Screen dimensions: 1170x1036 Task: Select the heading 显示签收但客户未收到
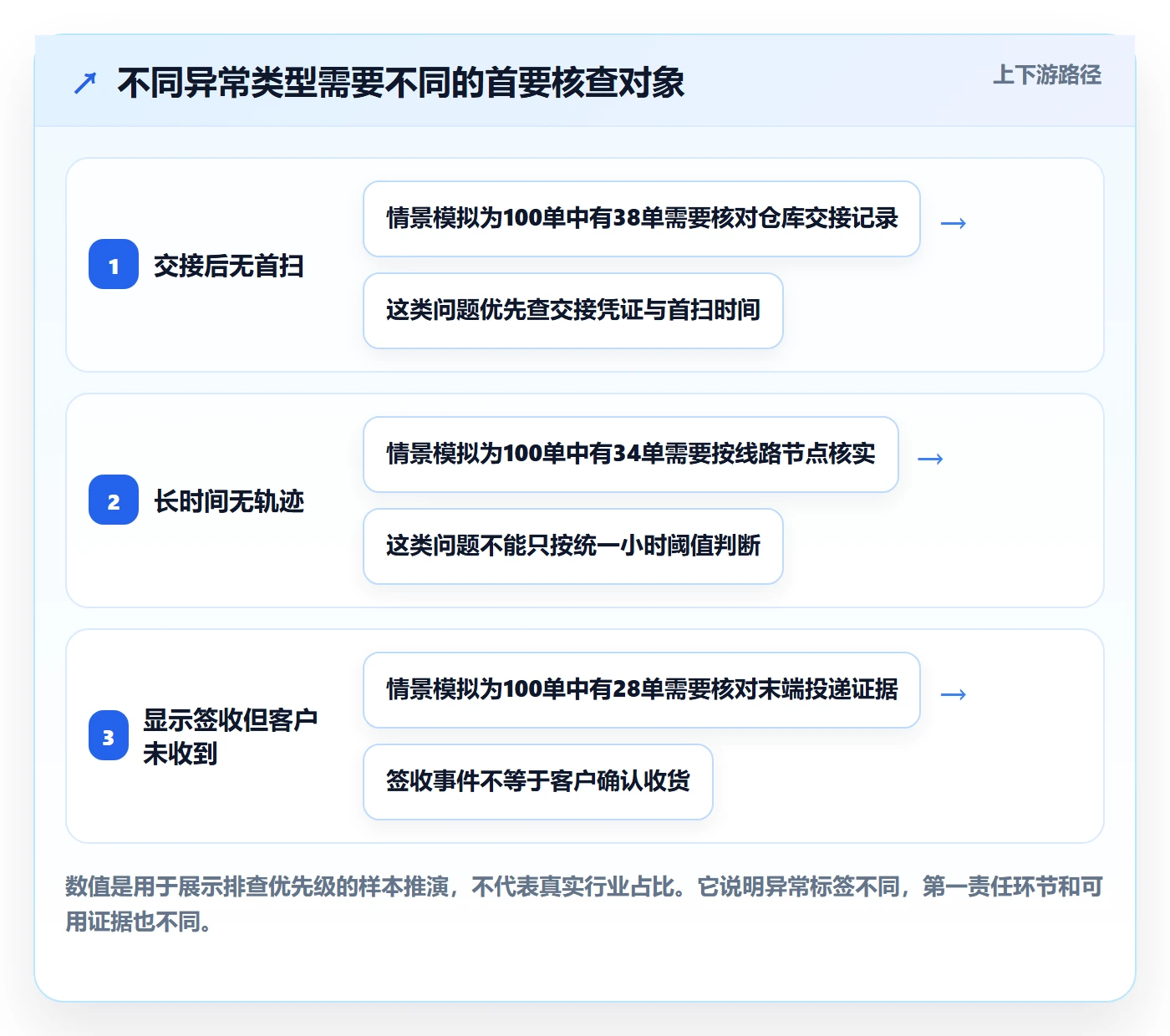[231, 736]
